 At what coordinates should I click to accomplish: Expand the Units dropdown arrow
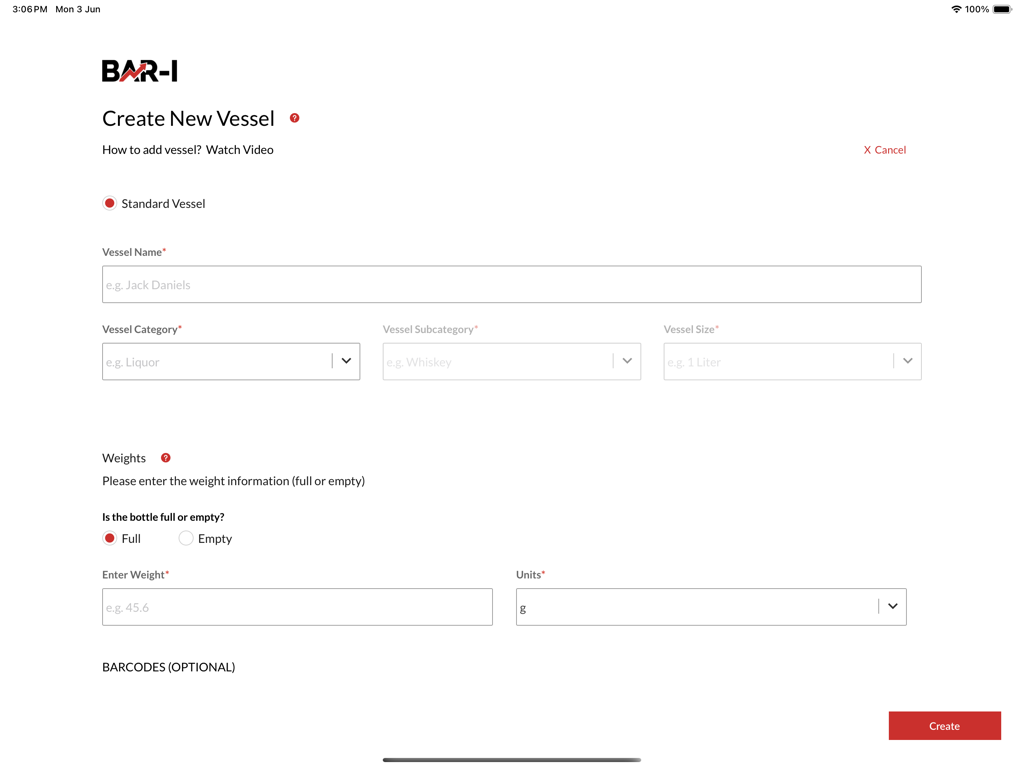[892, 606]
